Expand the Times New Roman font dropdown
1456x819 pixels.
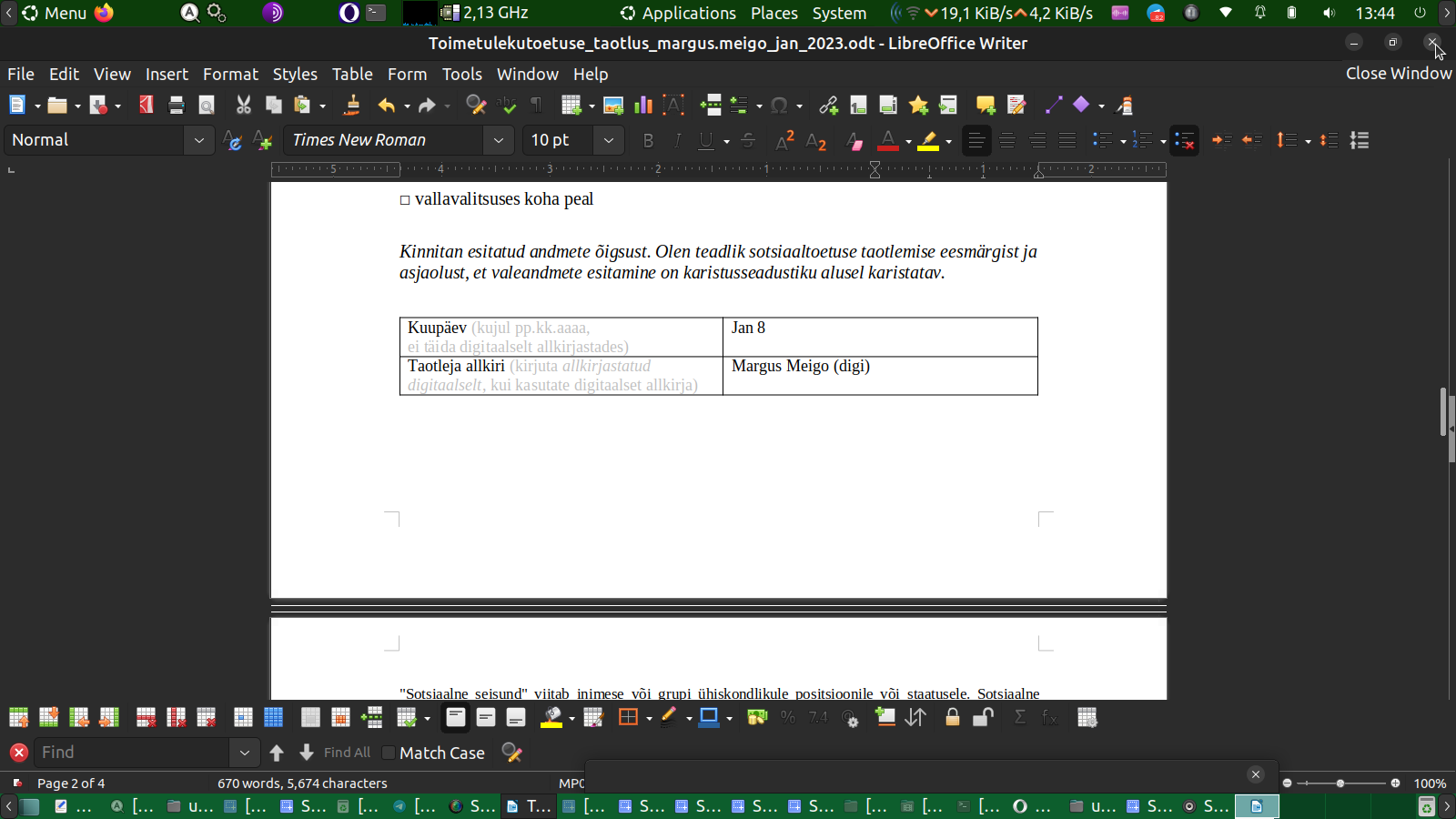[x=498, y=140]
